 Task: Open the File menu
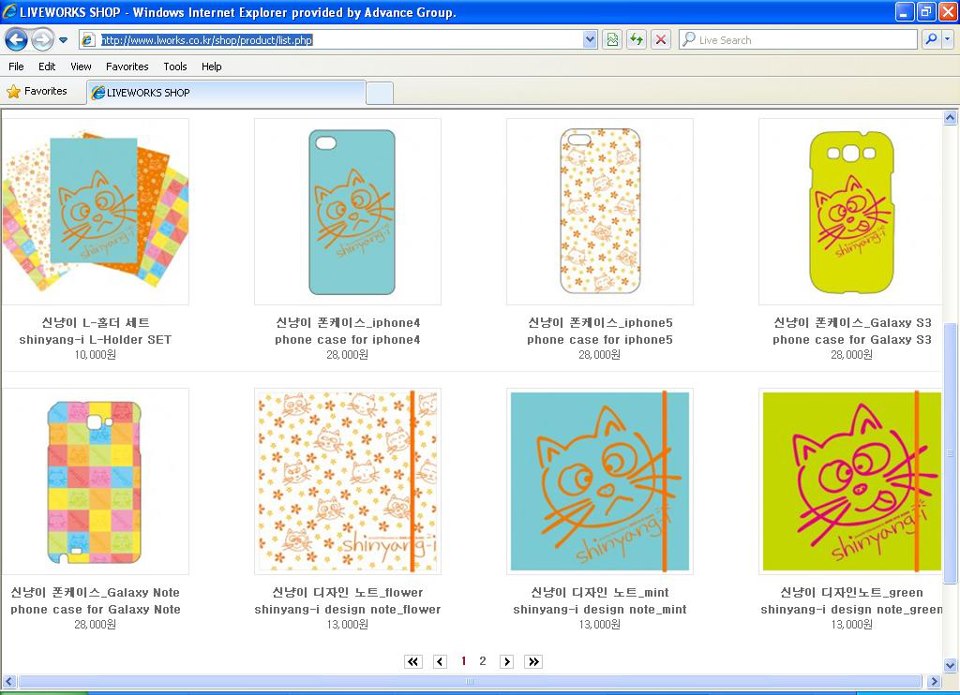coord(16,67)
